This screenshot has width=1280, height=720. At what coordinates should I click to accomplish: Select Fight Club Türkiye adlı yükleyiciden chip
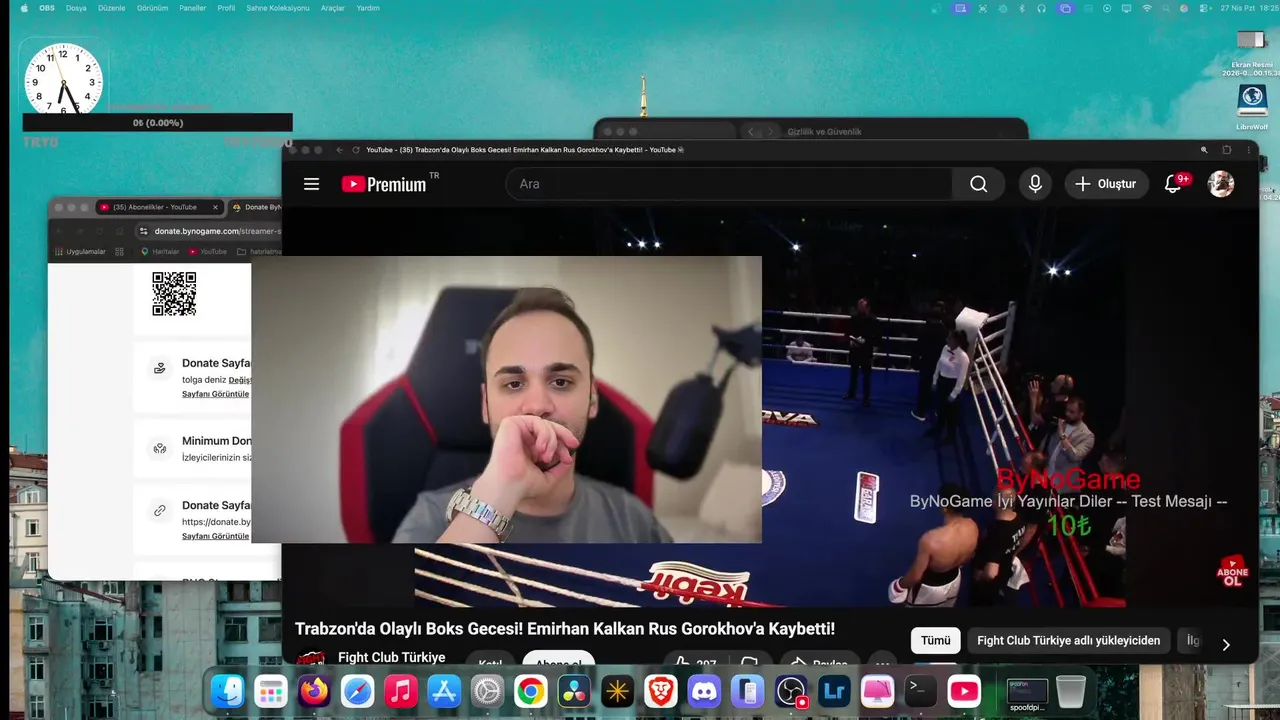point(1069,641)
